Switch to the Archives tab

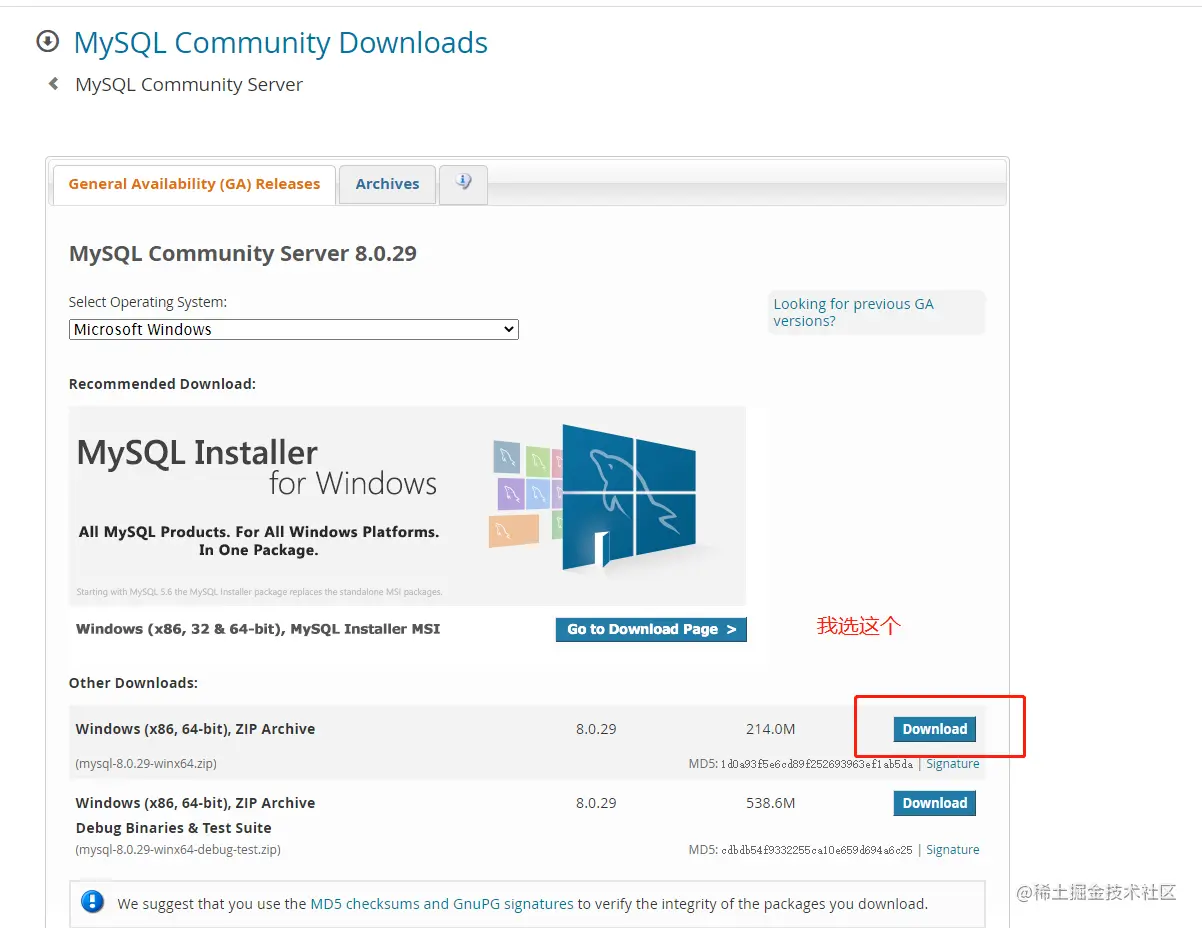tap(387, 184)
